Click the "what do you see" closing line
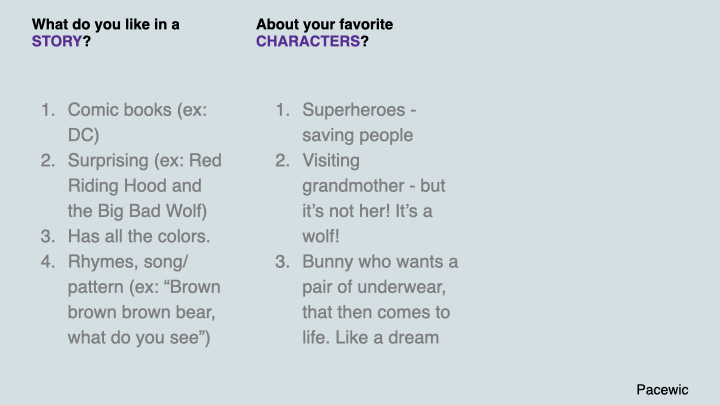This screenshot has height=405, width=720. (139, 337)
